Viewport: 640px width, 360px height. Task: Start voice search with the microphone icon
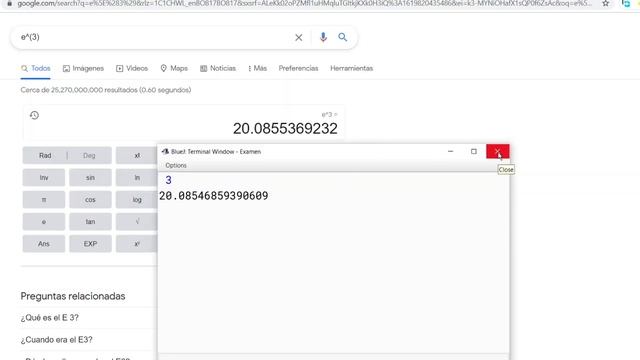pos(323,37)
